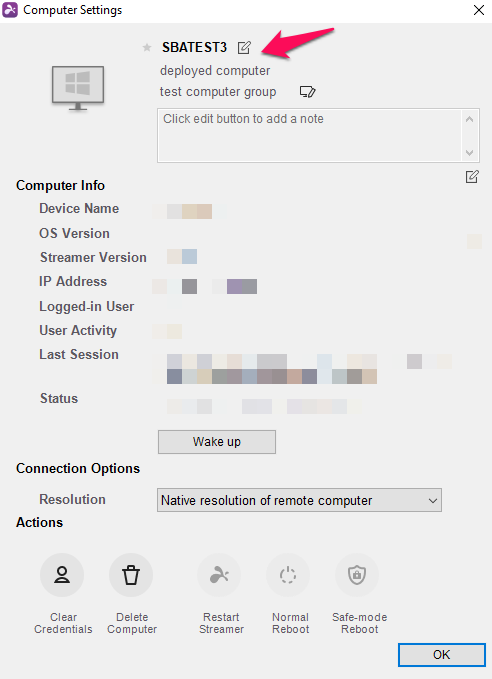
Task: Click the Normal Reboot icon
Action: (288, 575)
